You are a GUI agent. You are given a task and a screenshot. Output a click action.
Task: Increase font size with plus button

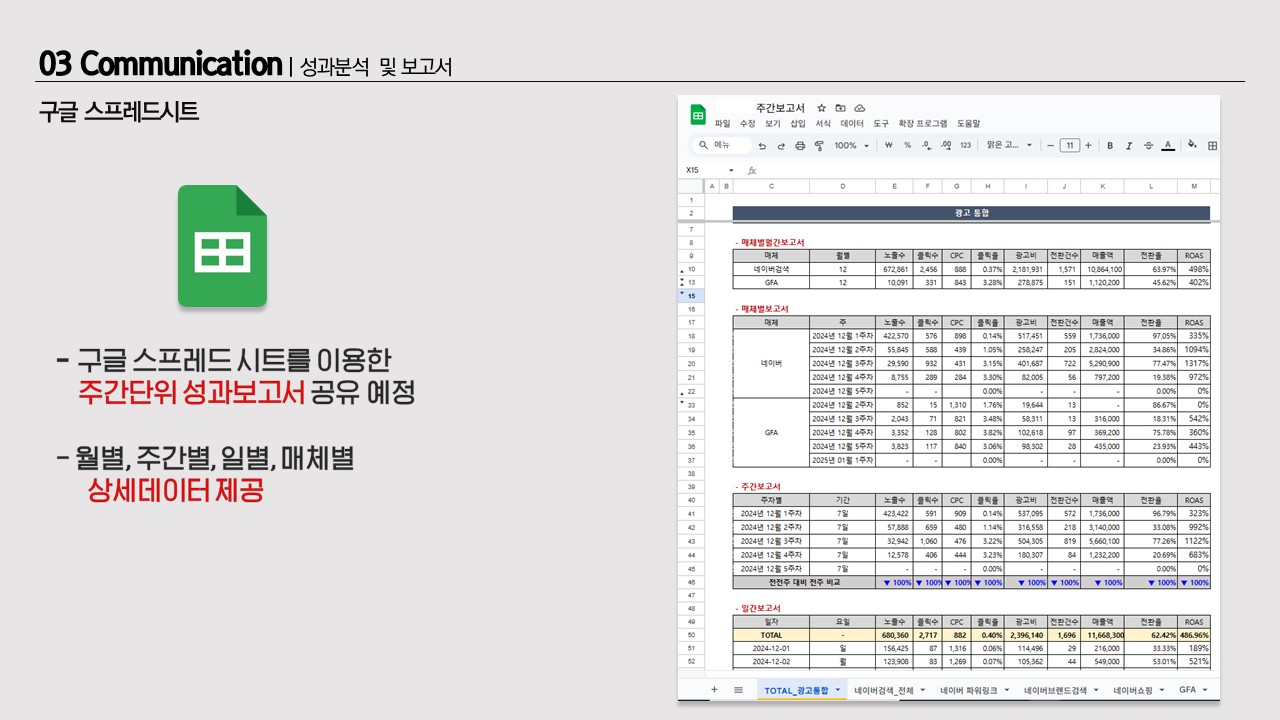[x=1088, y=146]
